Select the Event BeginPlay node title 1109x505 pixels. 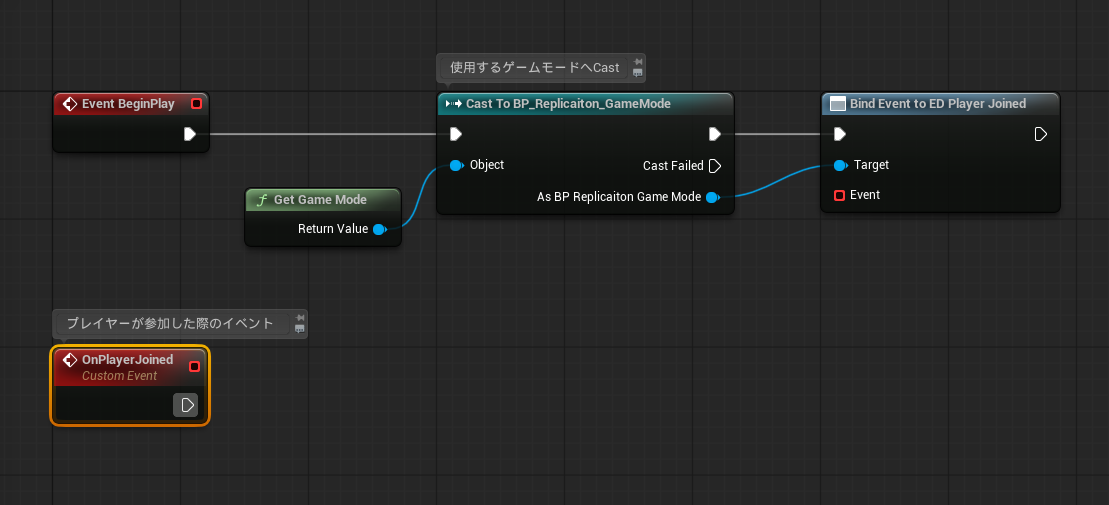pos(128,104)
